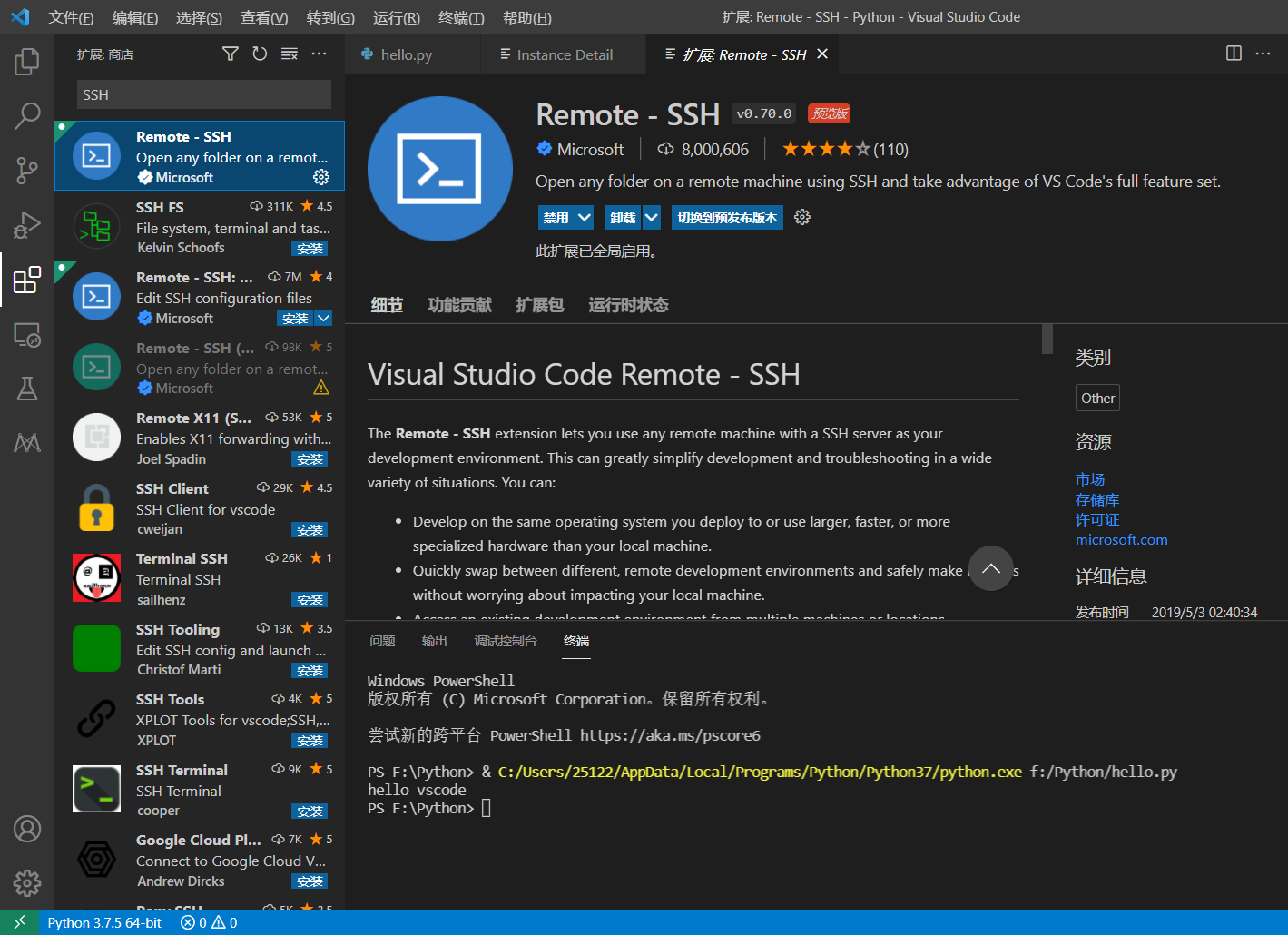Expand install dropdown for Remote - SSH: Editing
This screenshot has width=1288, height=935.
(323, 319)
